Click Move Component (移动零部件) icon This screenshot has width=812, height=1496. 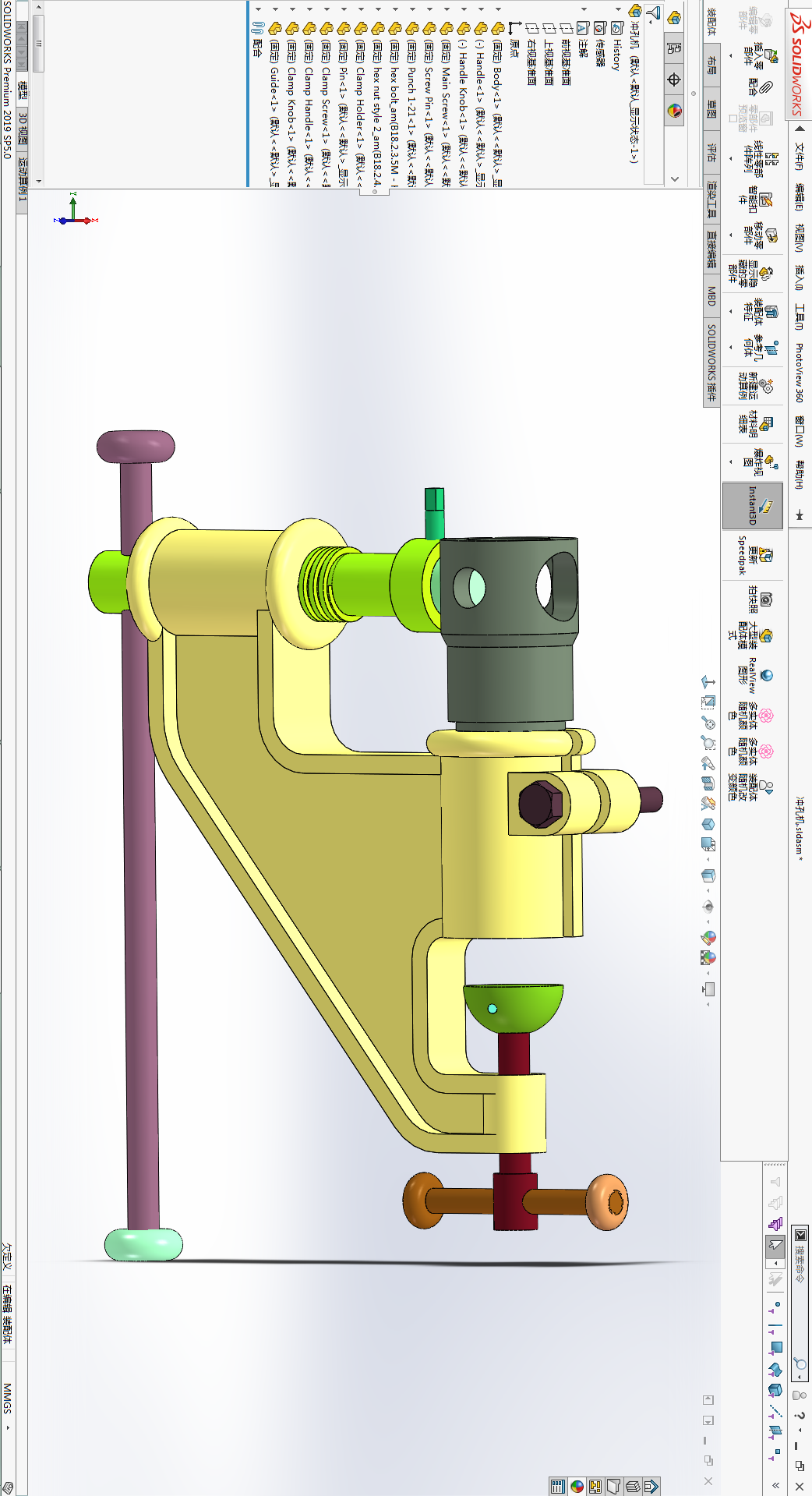(x=771, y=235)
